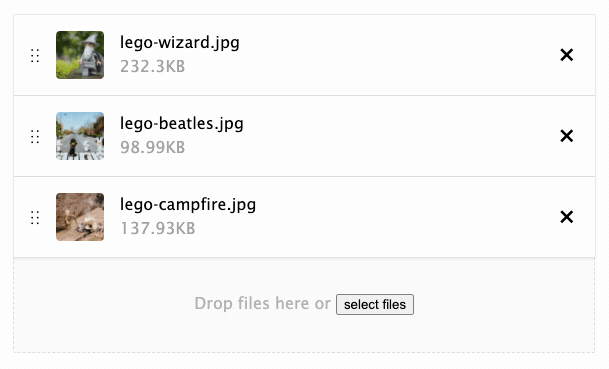
Task: Remove the lego-wizard.jpg file
Action: tap(567, 55)
